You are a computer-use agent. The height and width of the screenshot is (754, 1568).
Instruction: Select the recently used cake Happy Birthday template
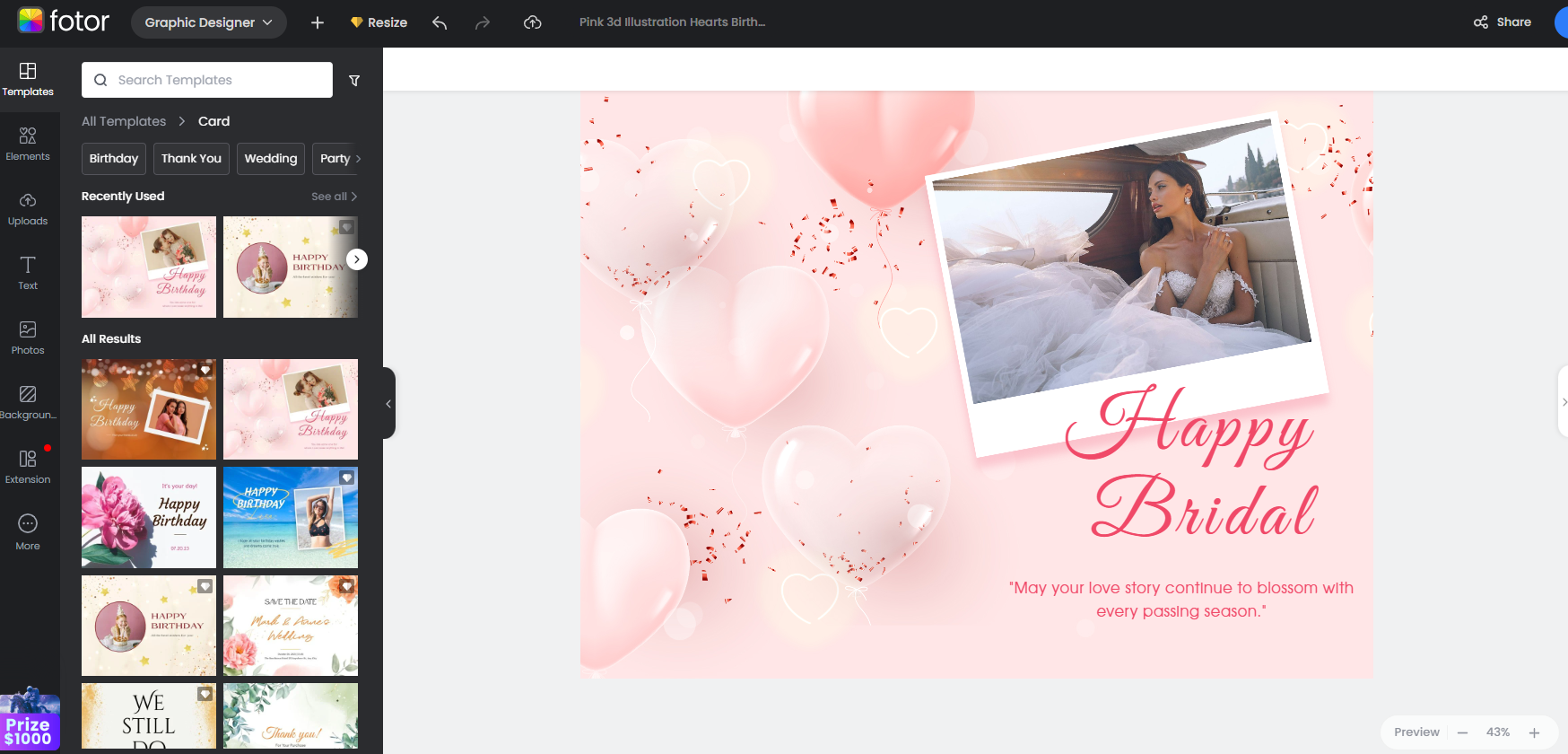[291, 267]
